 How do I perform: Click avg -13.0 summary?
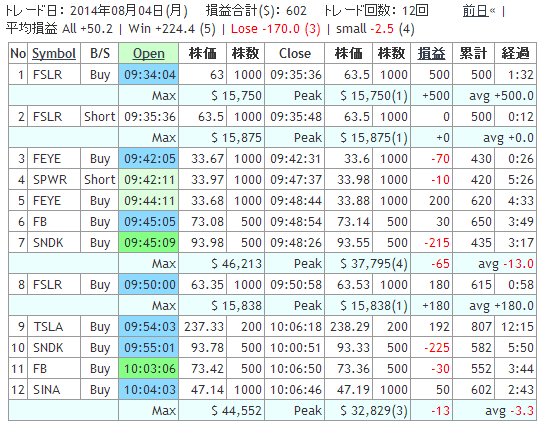pos(506,264)
